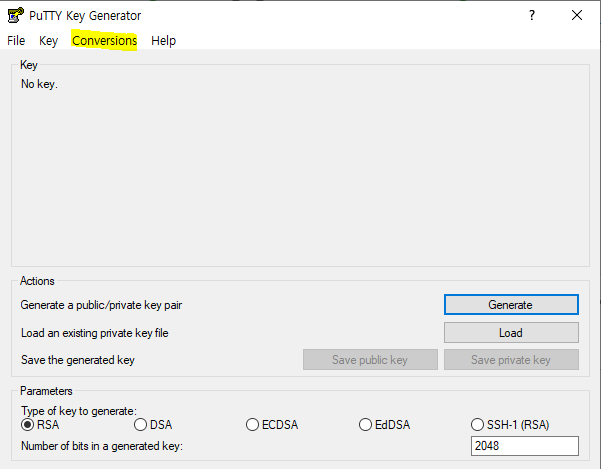601x469 pixels.
Task: Click the question mark help button
Action: pos(532,15)
